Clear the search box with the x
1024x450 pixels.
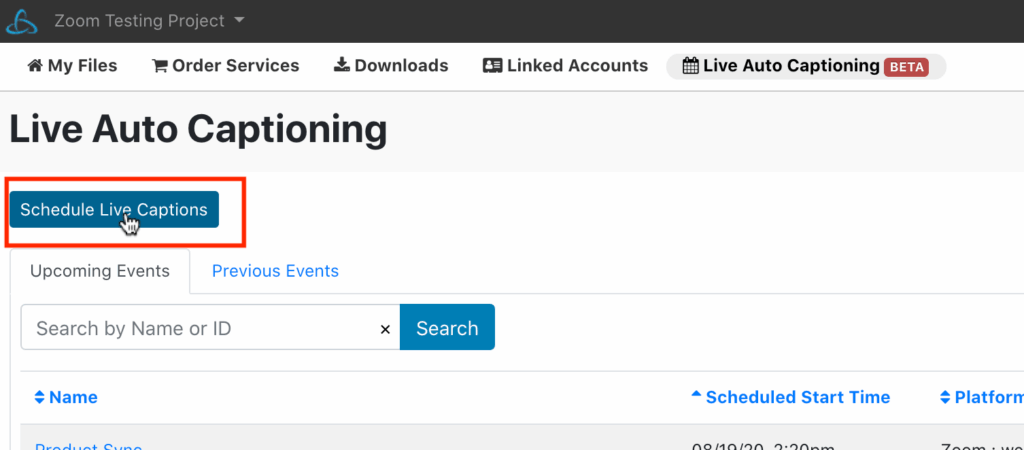click(385, 329)
